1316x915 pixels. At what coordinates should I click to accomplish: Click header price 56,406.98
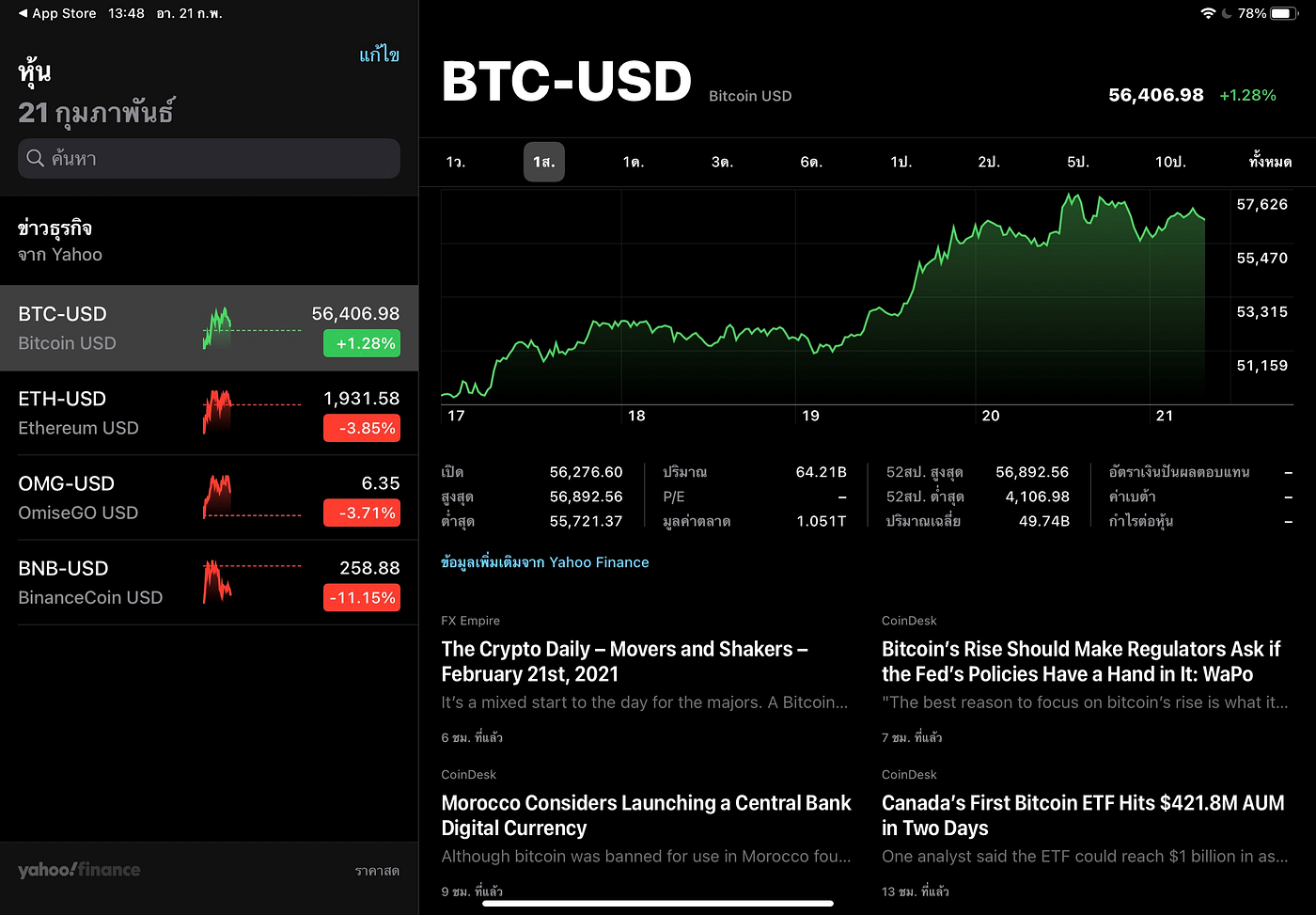1156,95
